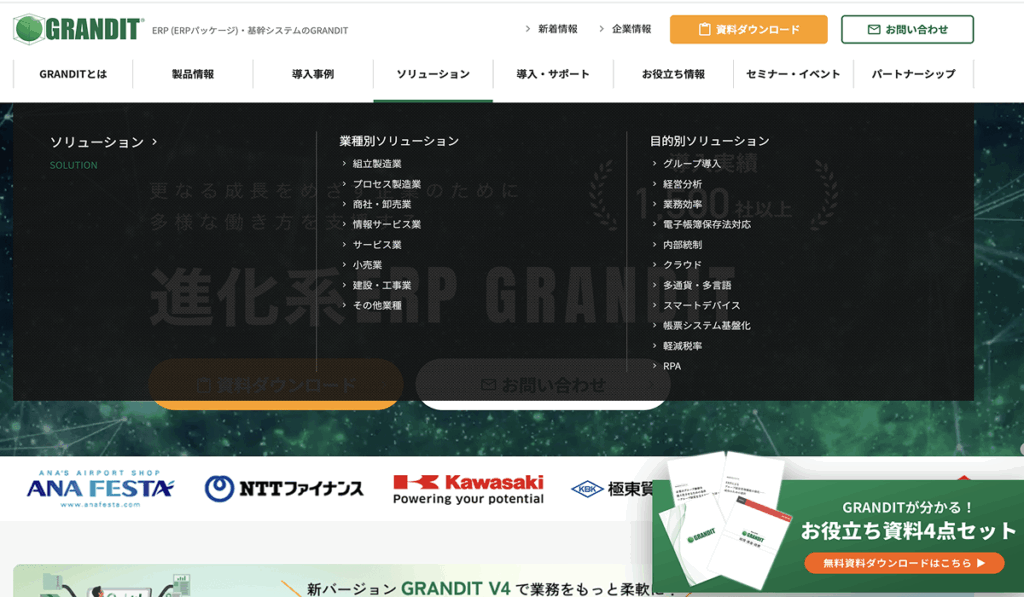Viewport: 1024px width, 597px height.
Task: Click the 極東貿易 KBK logo
Action: tap(610, 488)
